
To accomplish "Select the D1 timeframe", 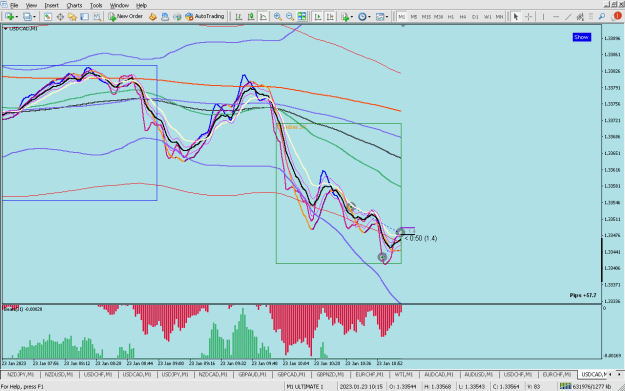I will tap(475, 17).
